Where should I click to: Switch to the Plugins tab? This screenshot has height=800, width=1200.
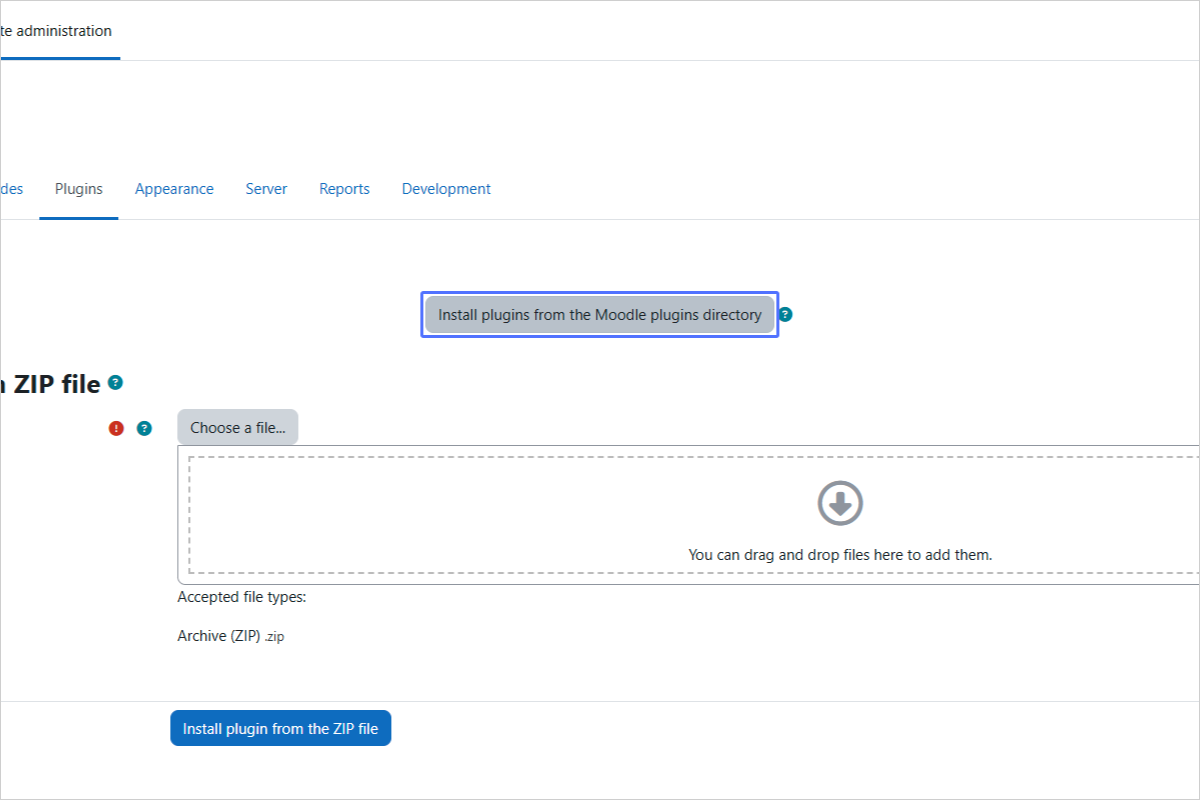click(79, 189)
